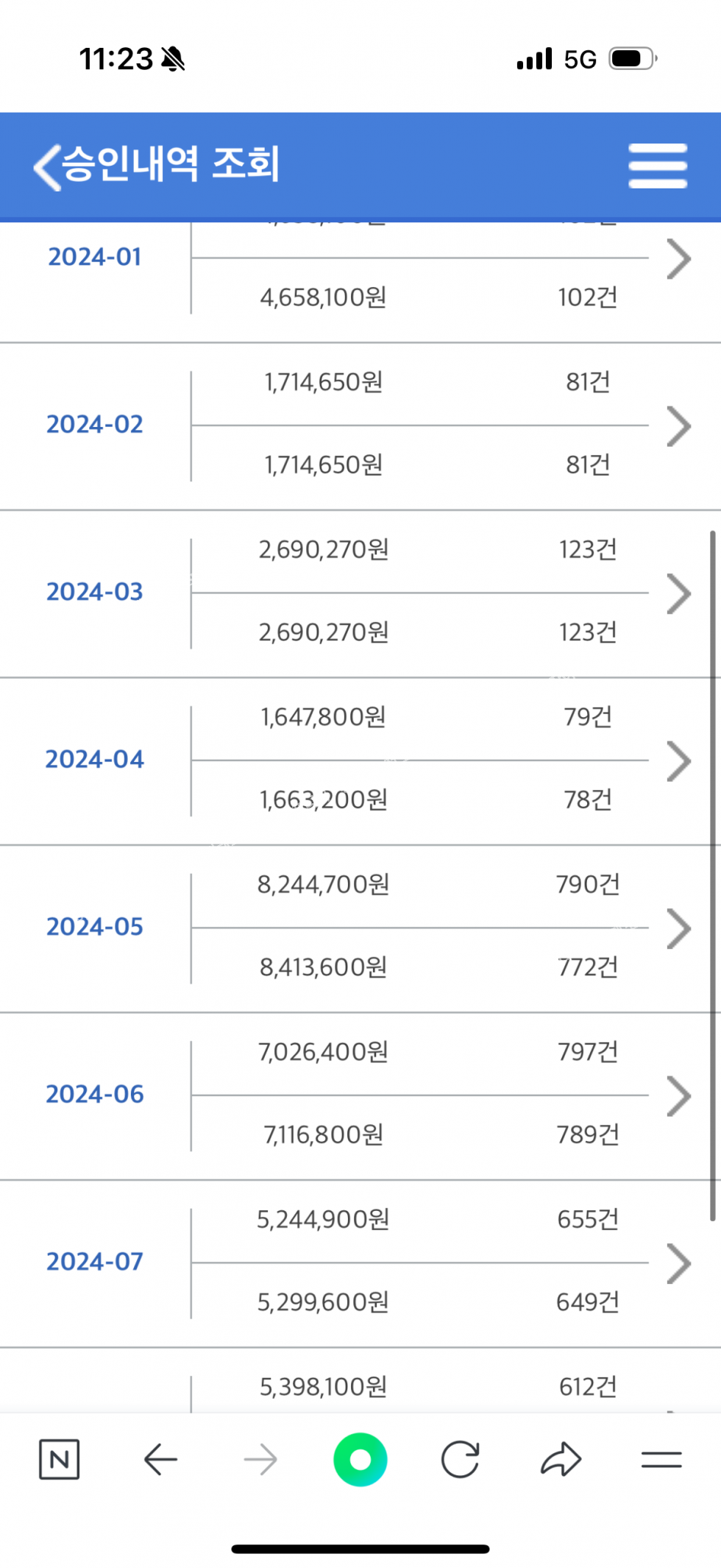Tap the green circle search button

360,1459
